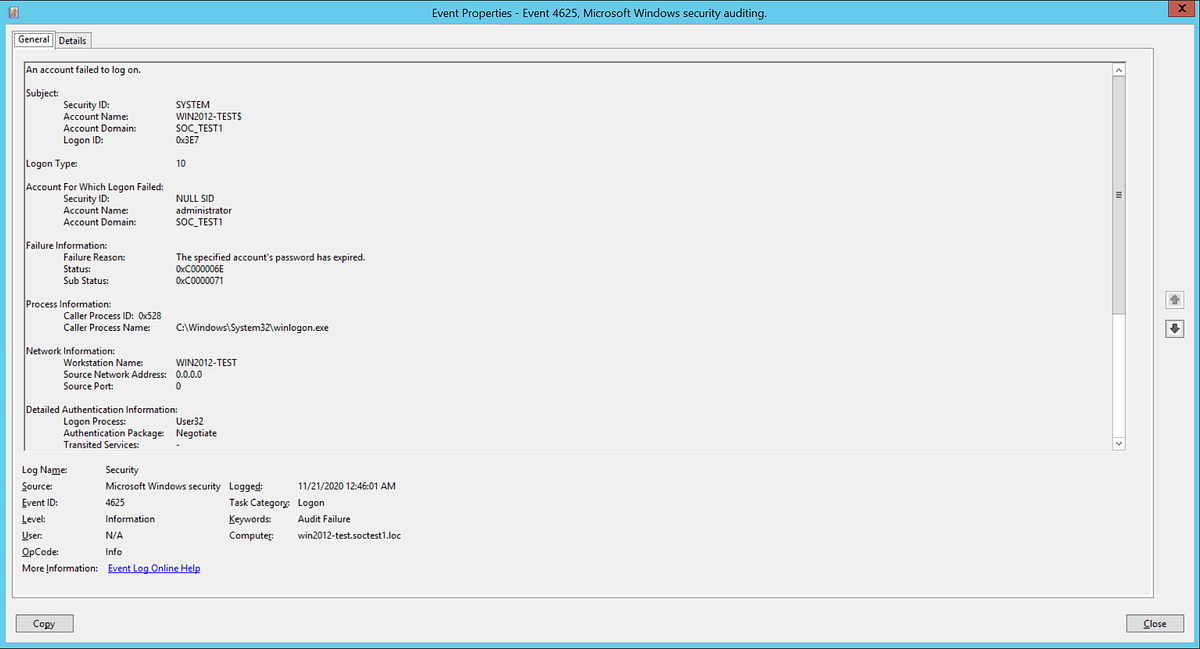Click the Logon Process value 'User32'
Image resolution: width=1200 pixels, height=649 pixels.
pos(190,422)
